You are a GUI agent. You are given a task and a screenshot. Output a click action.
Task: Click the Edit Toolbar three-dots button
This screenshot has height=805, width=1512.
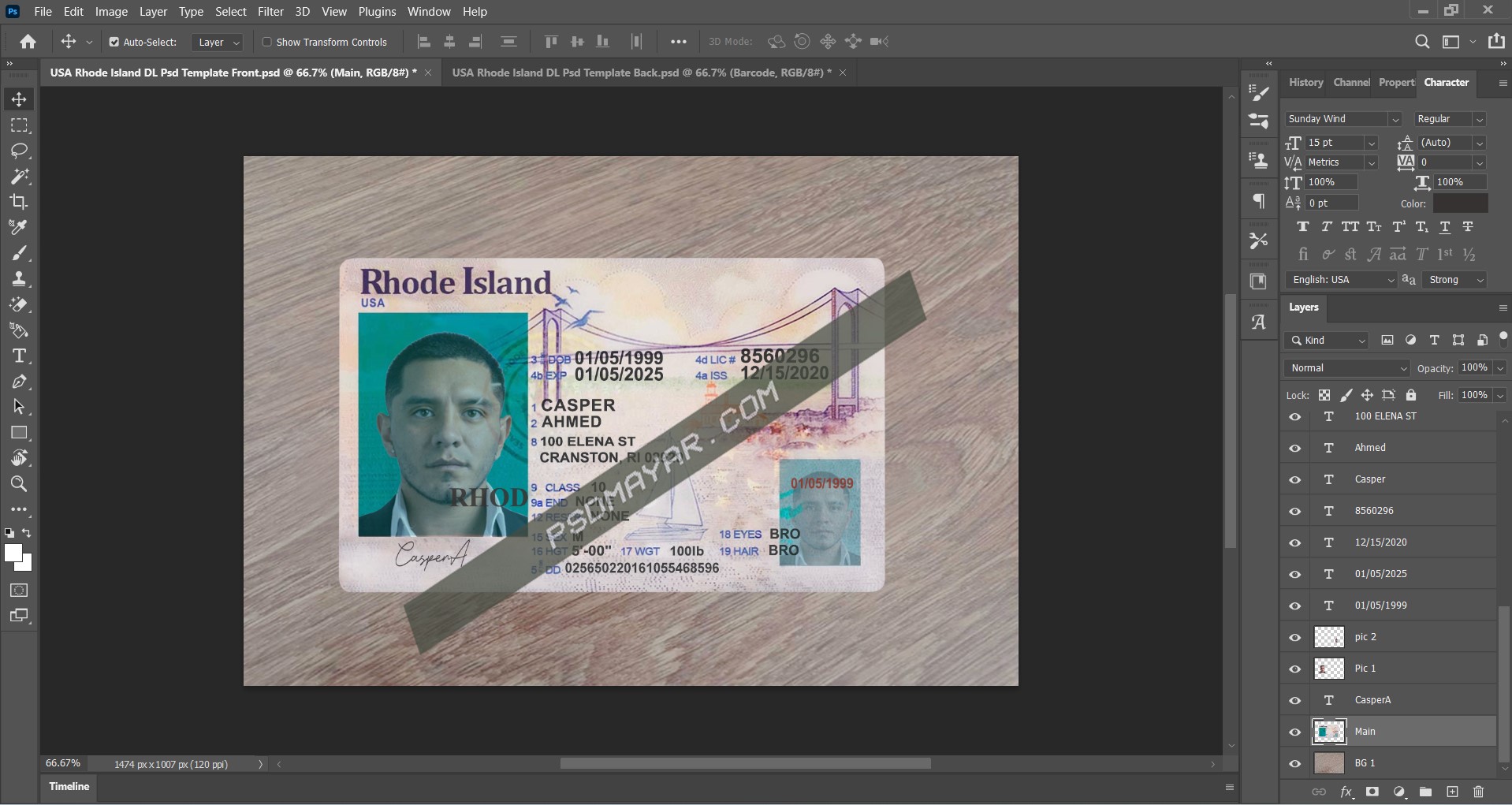(19, 509)
